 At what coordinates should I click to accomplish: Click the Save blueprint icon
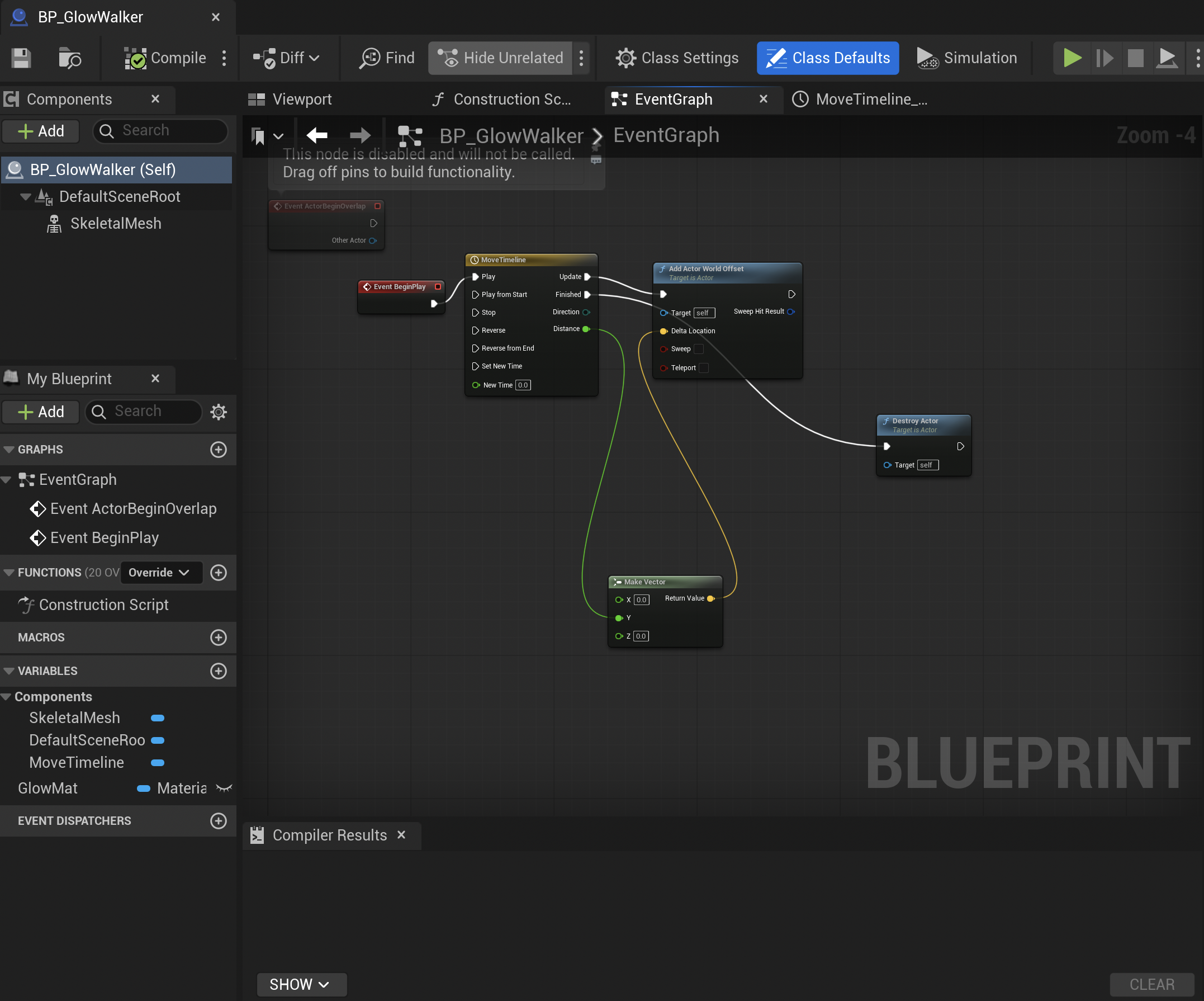coord(21,58)
